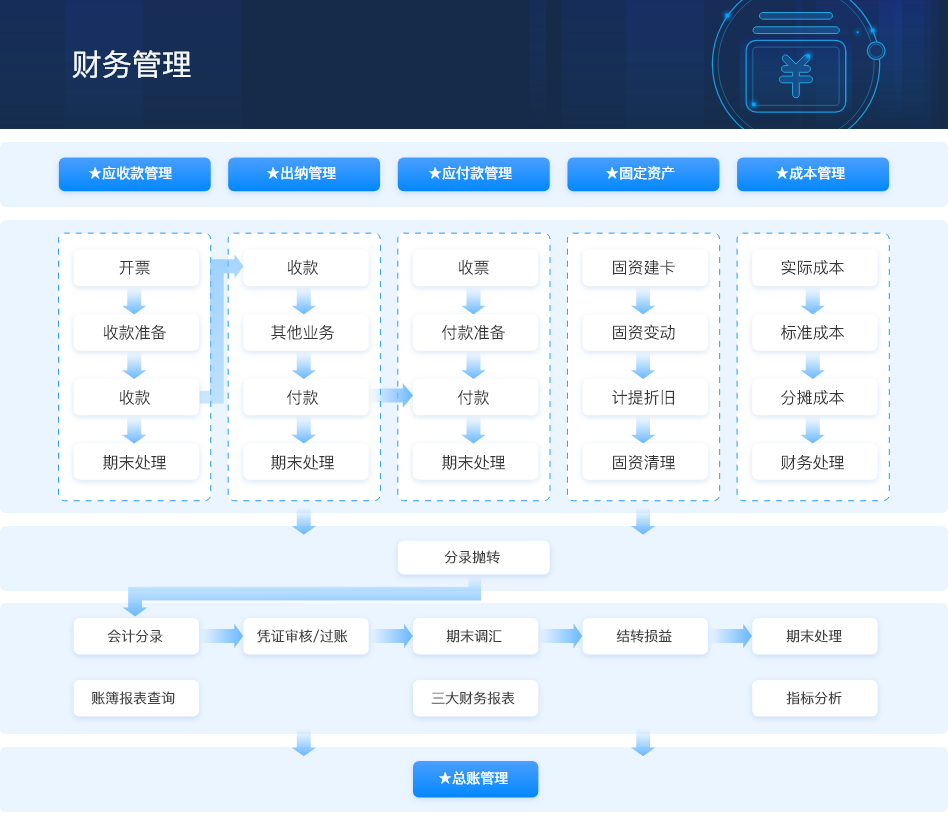The width and height of the screenshot is (948, 824).
Task: Open the ★固定资产 module button
Action: click(643, 174)
